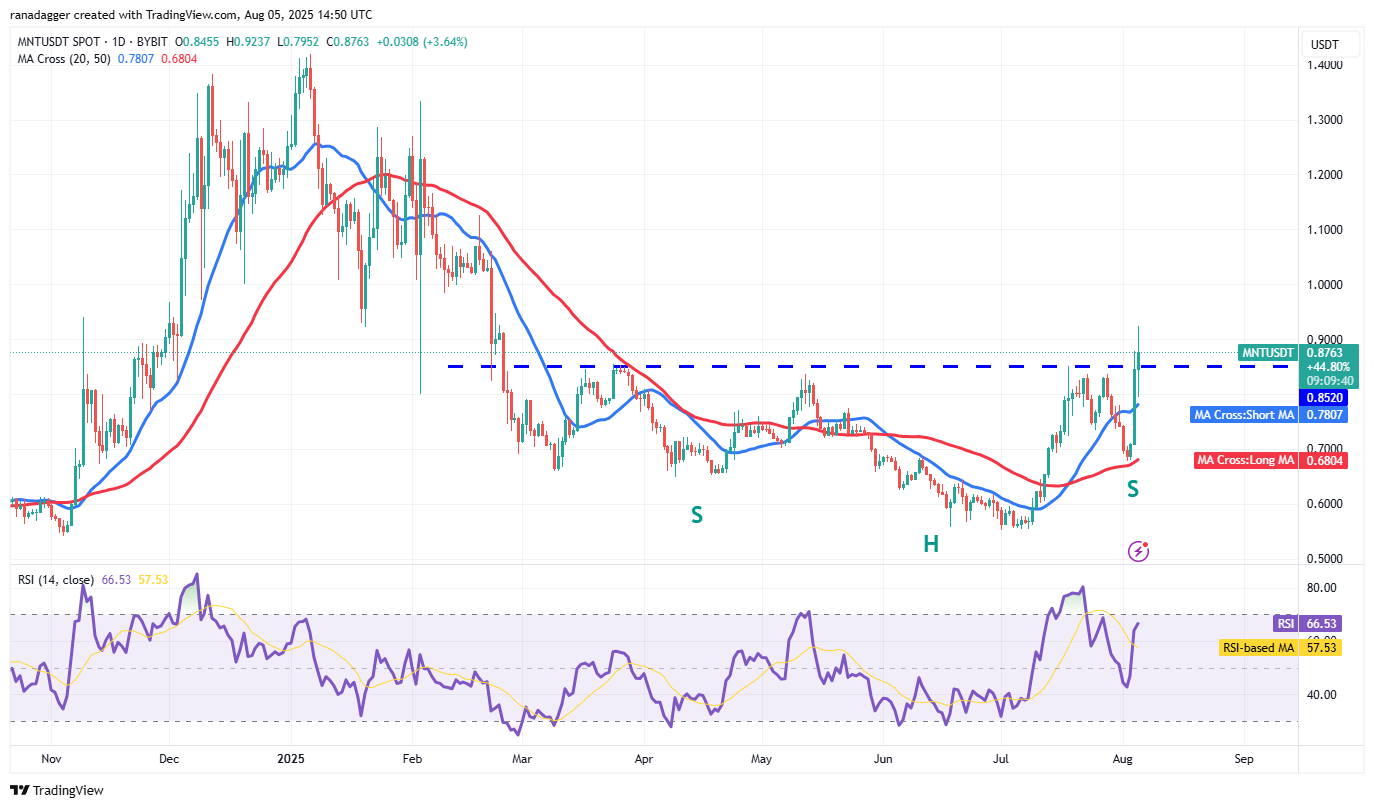1374x808 pixels.
Task: Select the left shoulder 'S' annotation near April
Action: pyautogui.click(x=696, y=515)
